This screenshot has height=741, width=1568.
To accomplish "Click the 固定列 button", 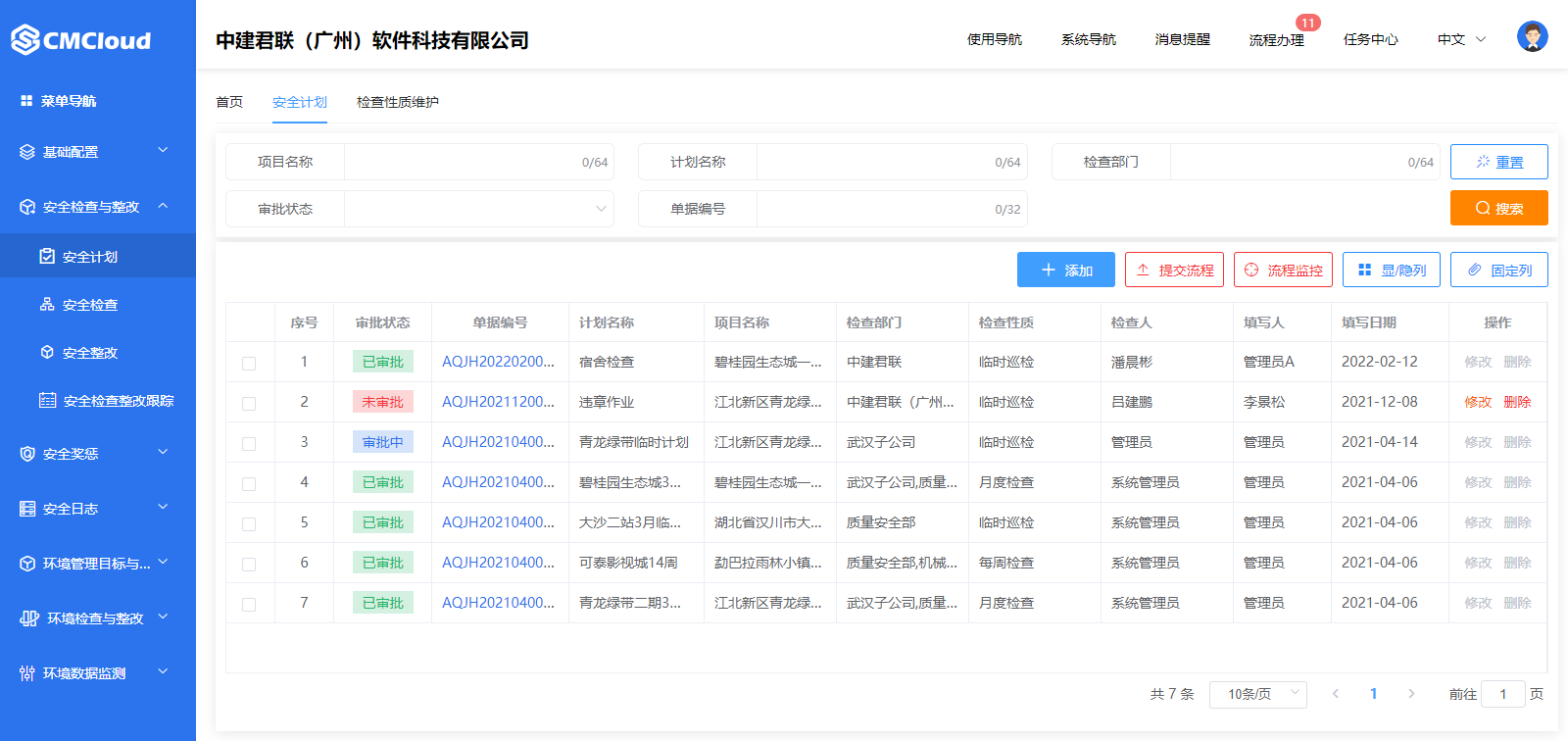I will point(1499,270).
